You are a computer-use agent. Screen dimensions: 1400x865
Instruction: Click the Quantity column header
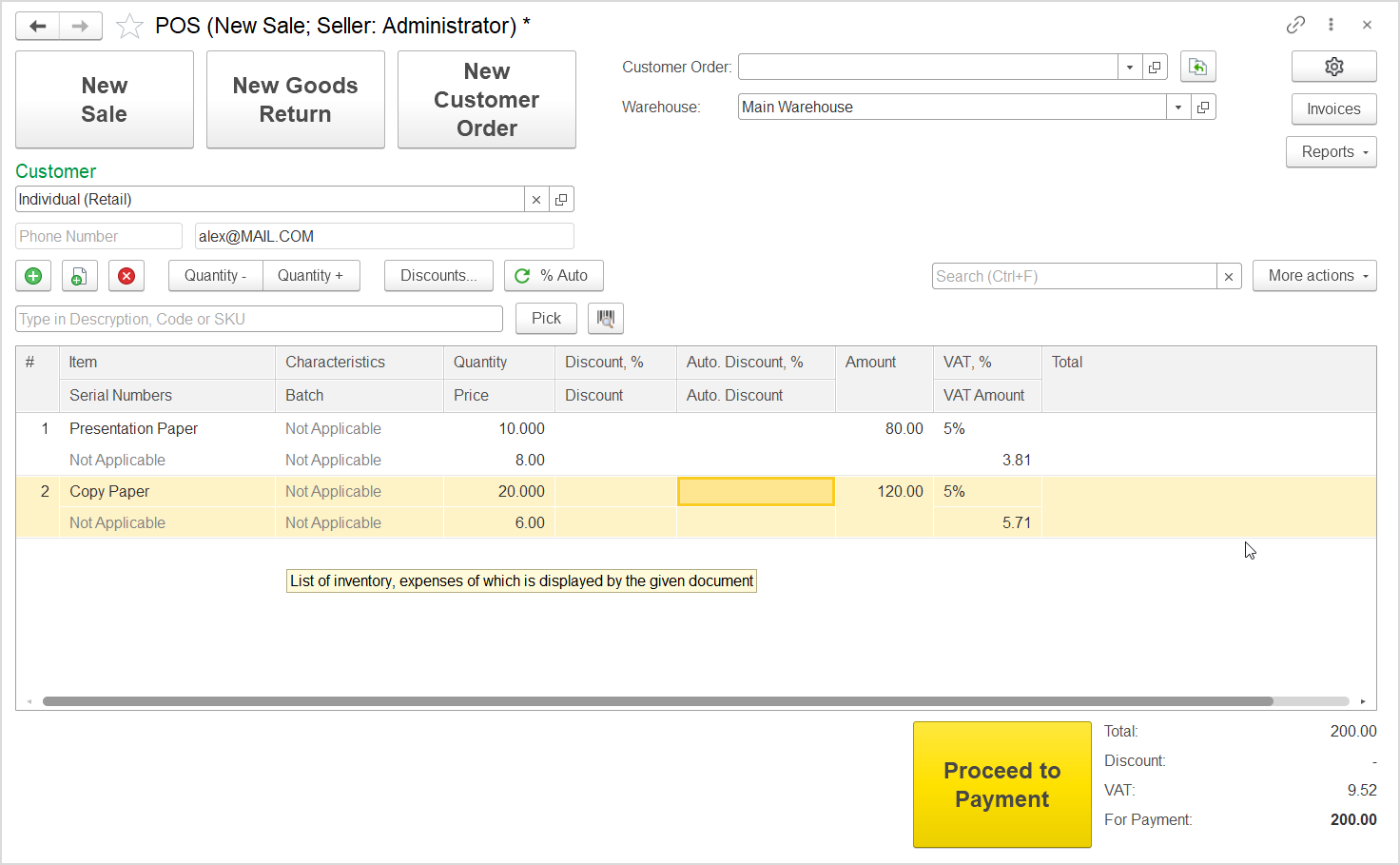pyautogui.click(x=499, y=363)
